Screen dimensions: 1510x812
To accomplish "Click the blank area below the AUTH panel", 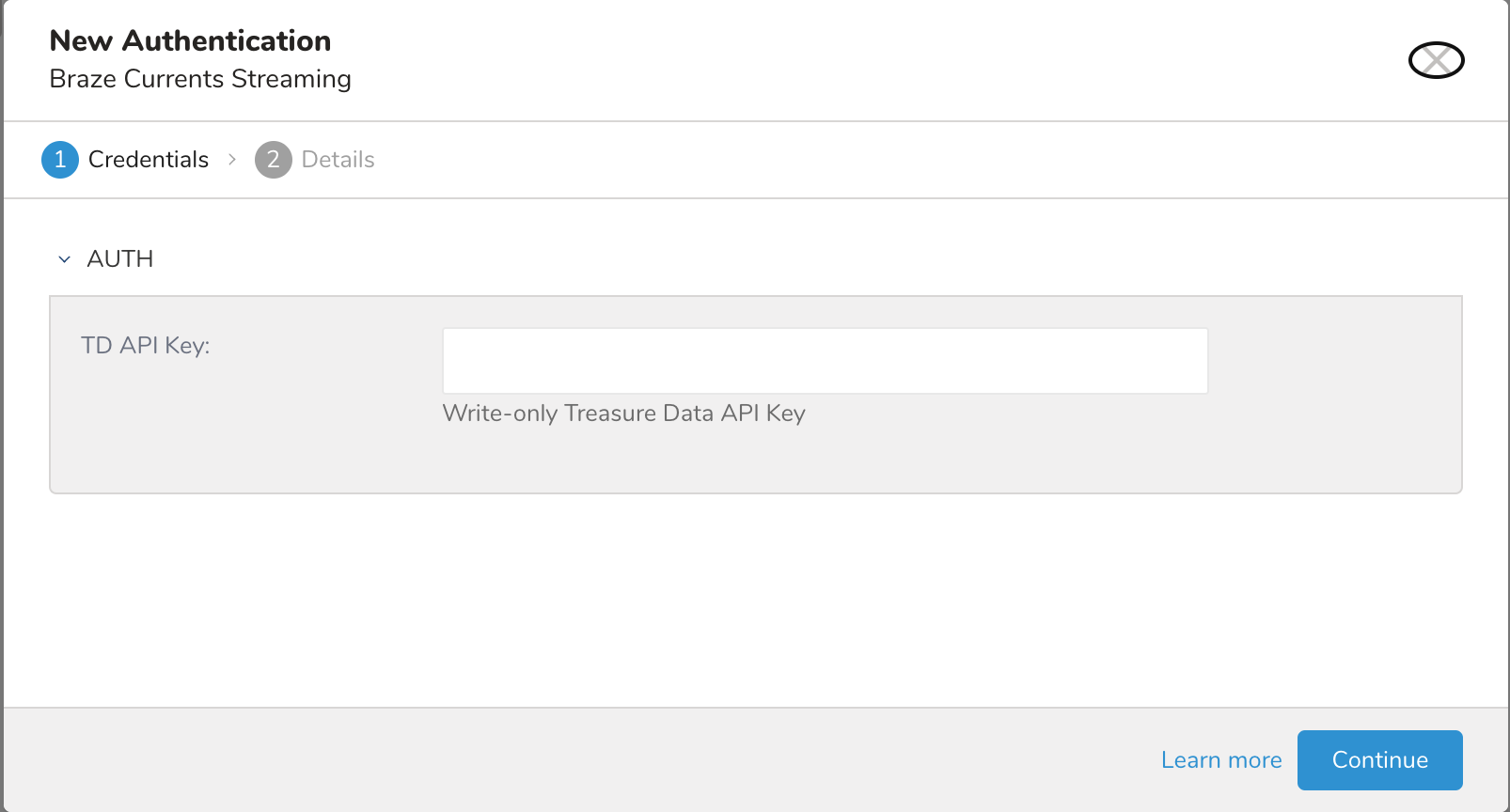I will pyautogui.click(x=752, y=601).
